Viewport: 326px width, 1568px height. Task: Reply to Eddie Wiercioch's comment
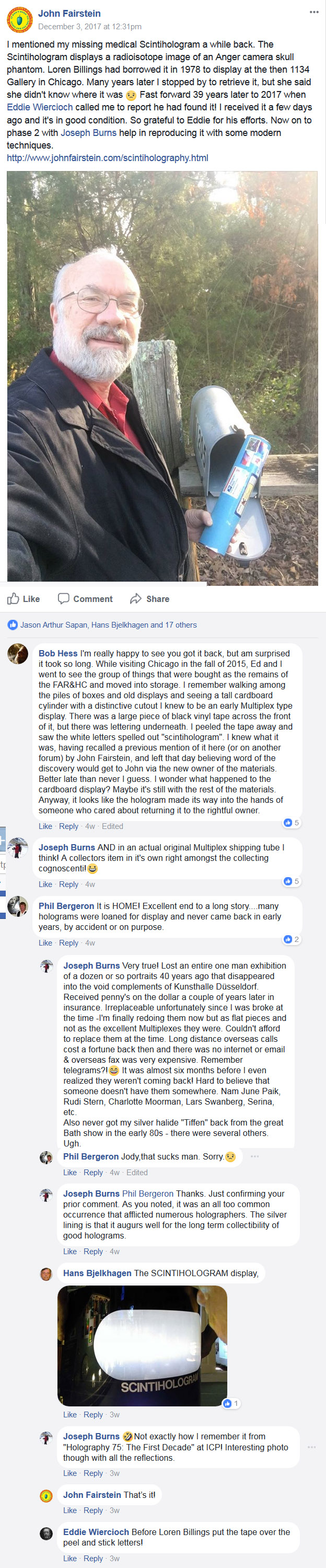pyautogui.click(x=93, y=1558)
